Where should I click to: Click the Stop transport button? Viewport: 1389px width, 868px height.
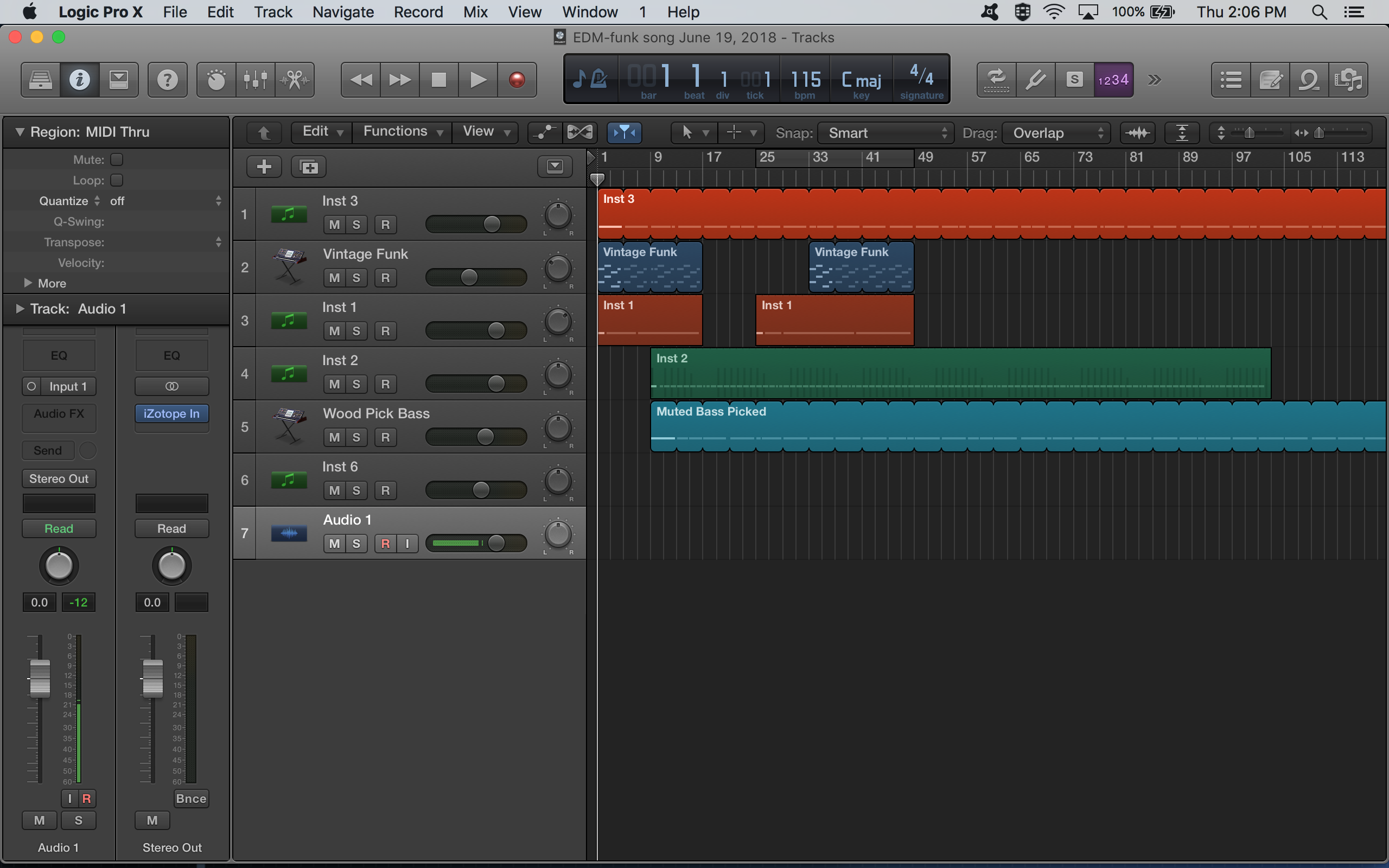coord(439,80)
